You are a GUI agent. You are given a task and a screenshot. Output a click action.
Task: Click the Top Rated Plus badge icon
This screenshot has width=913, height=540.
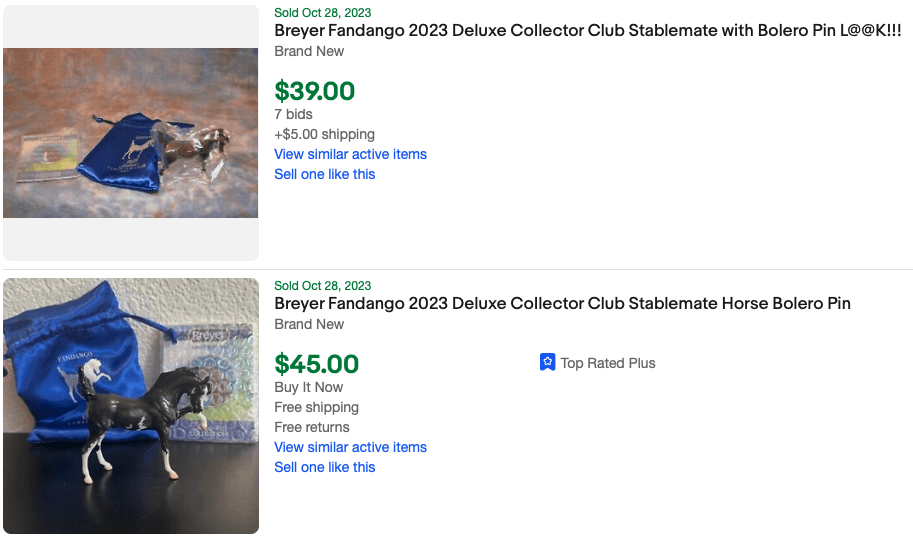click(547, 363)
